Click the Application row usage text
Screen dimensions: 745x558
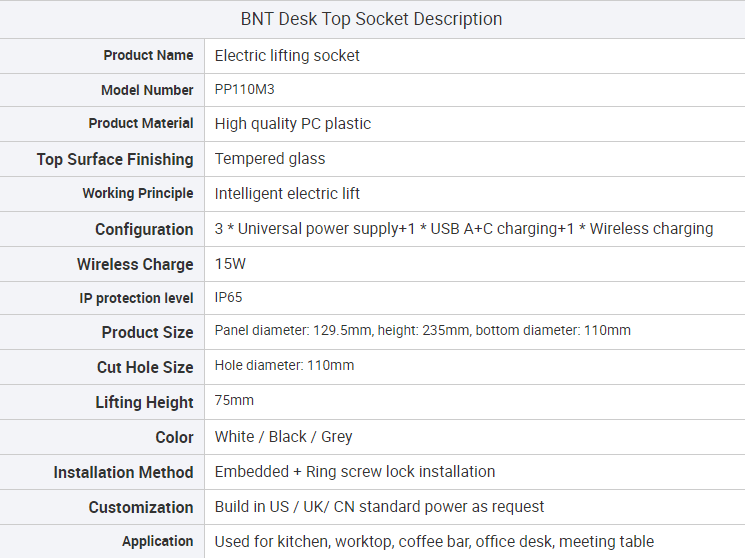click(x=434, y=542)
